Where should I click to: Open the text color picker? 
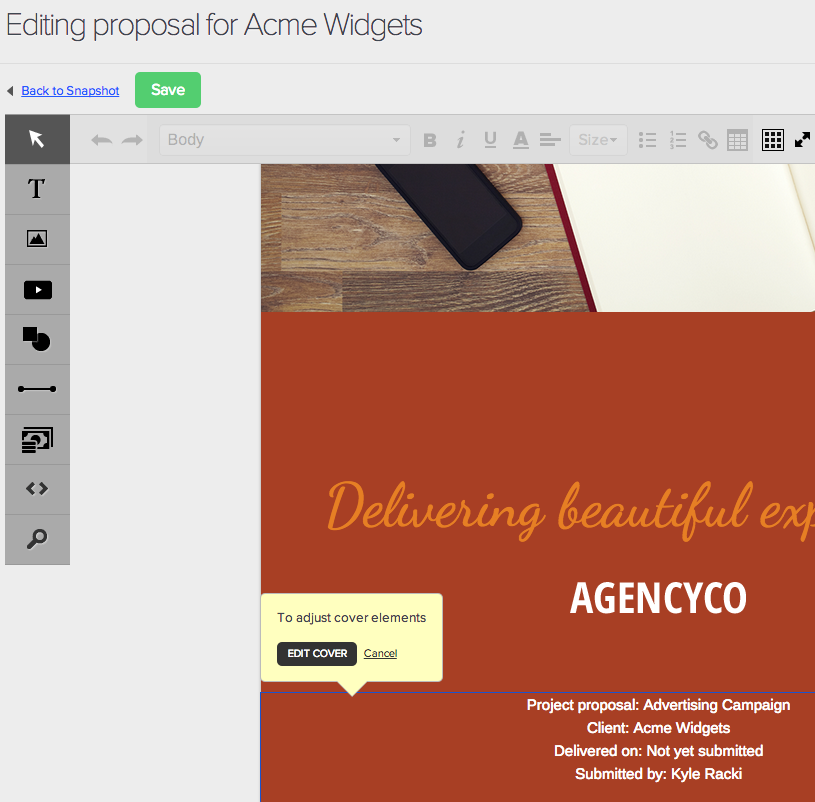pyautogui.click(x=520, y=140)
